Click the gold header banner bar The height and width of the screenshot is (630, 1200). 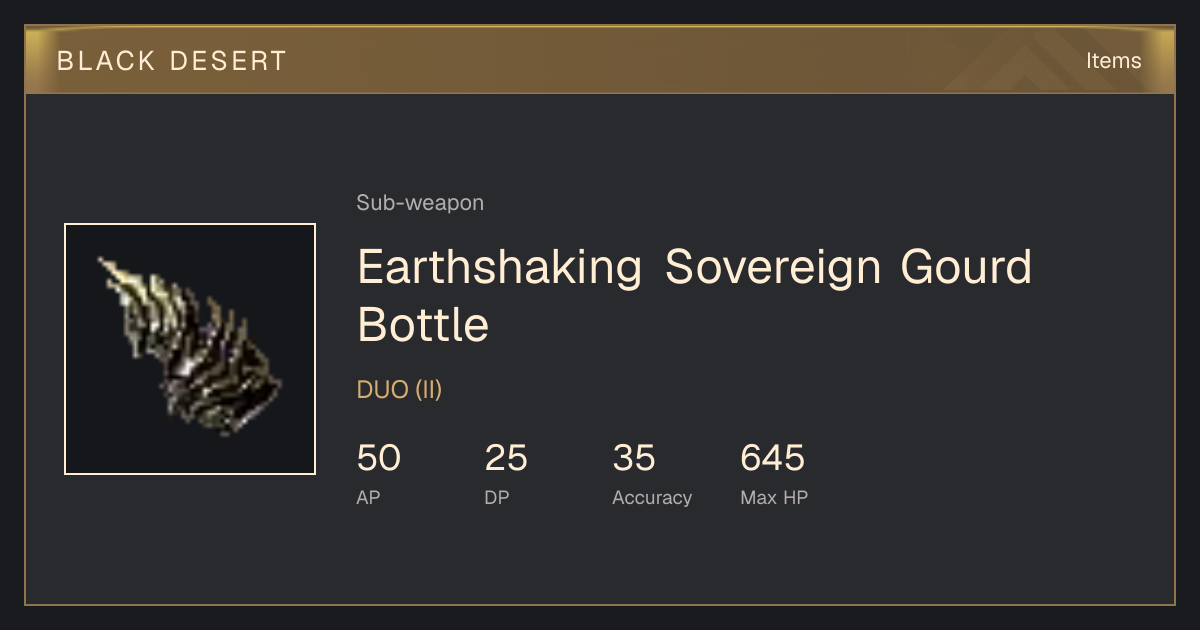click(600, 60)
